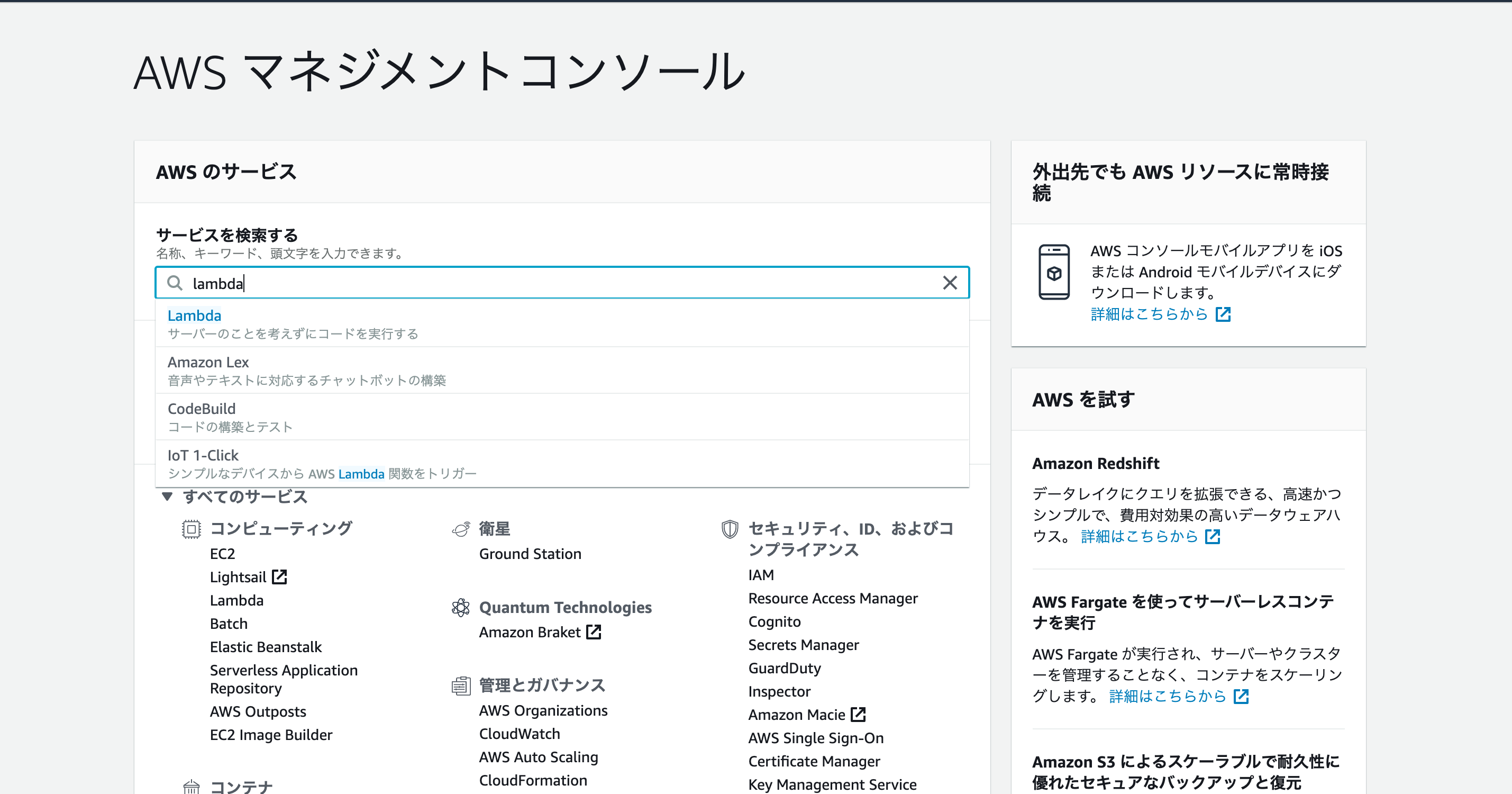This screenshot has height=794, width=1512.
Task: Open CloudWatch service
Action: pos(520,734)
